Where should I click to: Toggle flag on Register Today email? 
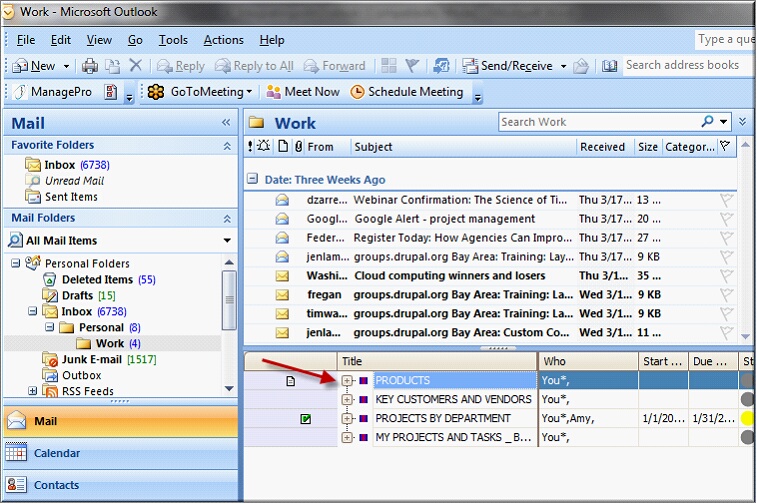tap(726, 238)
